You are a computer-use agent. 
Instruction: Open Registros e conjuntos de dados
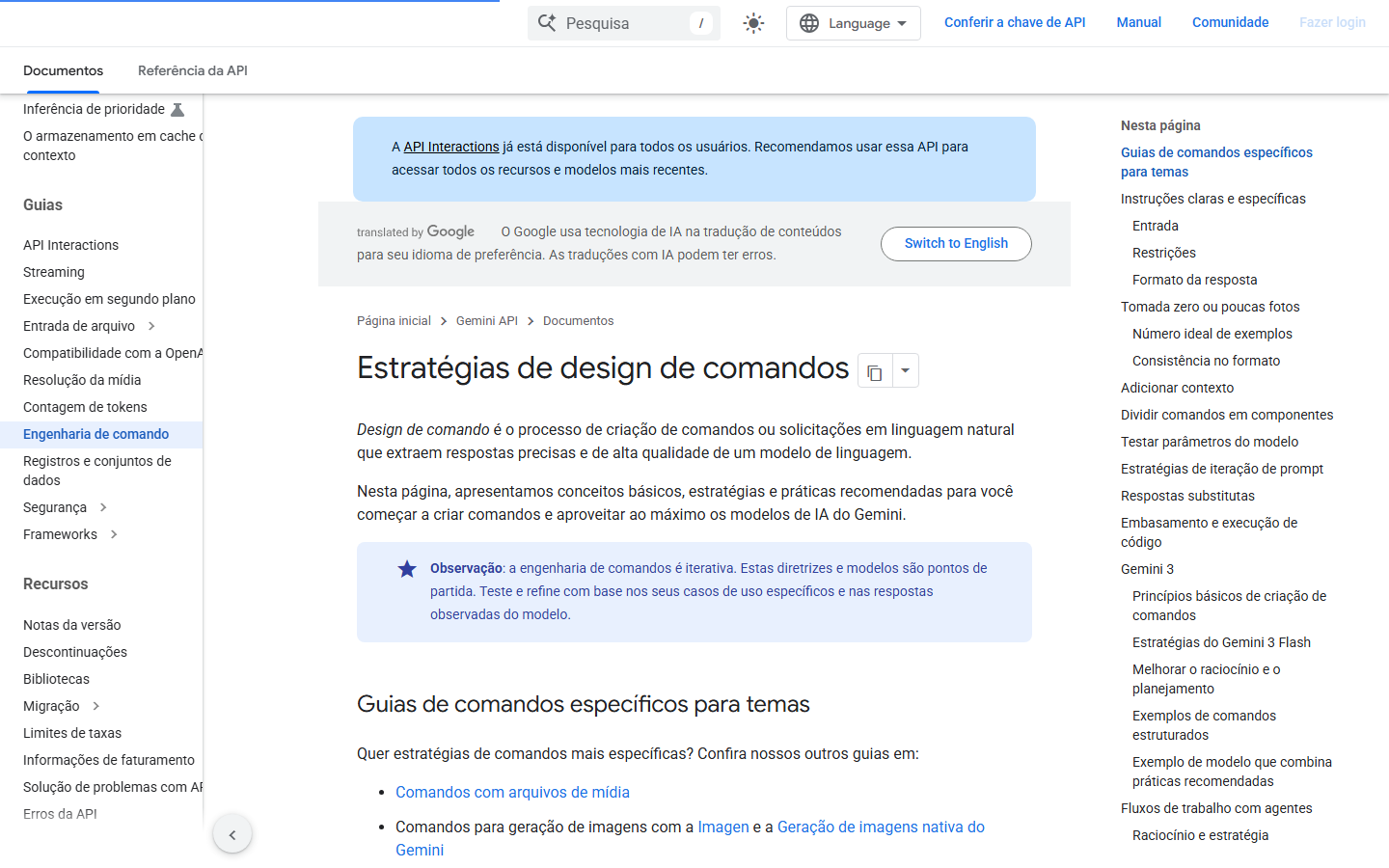point(97,471)
